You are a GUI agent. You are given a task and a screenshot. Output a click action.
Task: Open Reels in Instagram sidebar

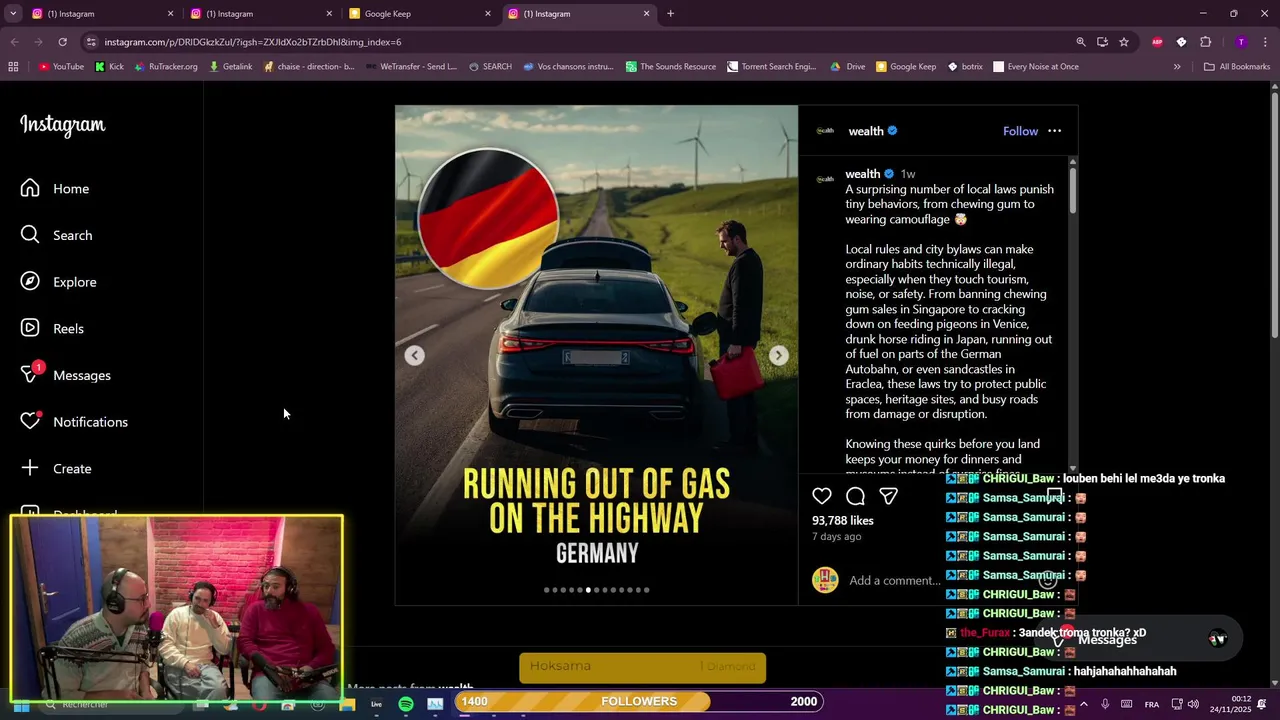coord(53,329)
